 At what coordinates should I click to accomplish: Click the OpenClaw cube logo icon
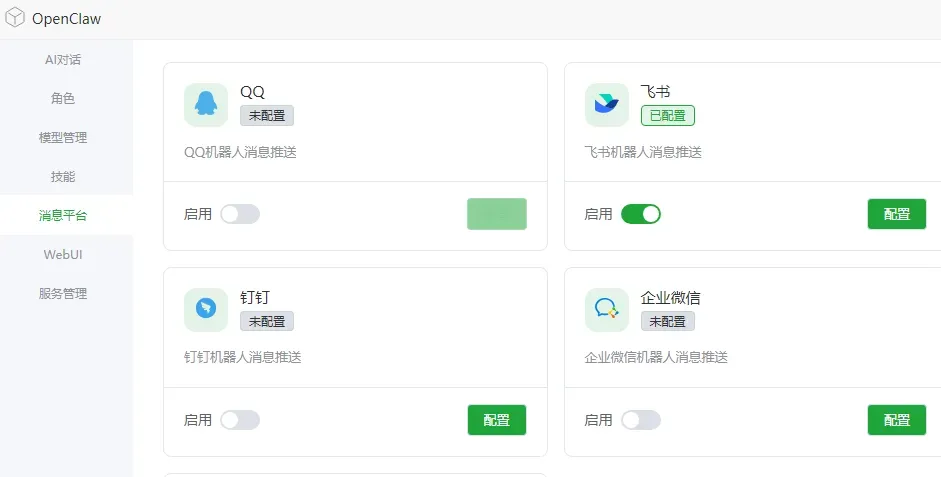point(15,18)
